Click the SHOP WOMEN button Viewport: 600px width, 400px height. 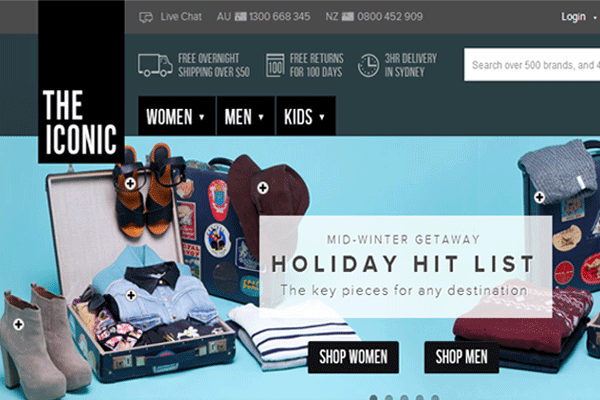coord(353,357)
